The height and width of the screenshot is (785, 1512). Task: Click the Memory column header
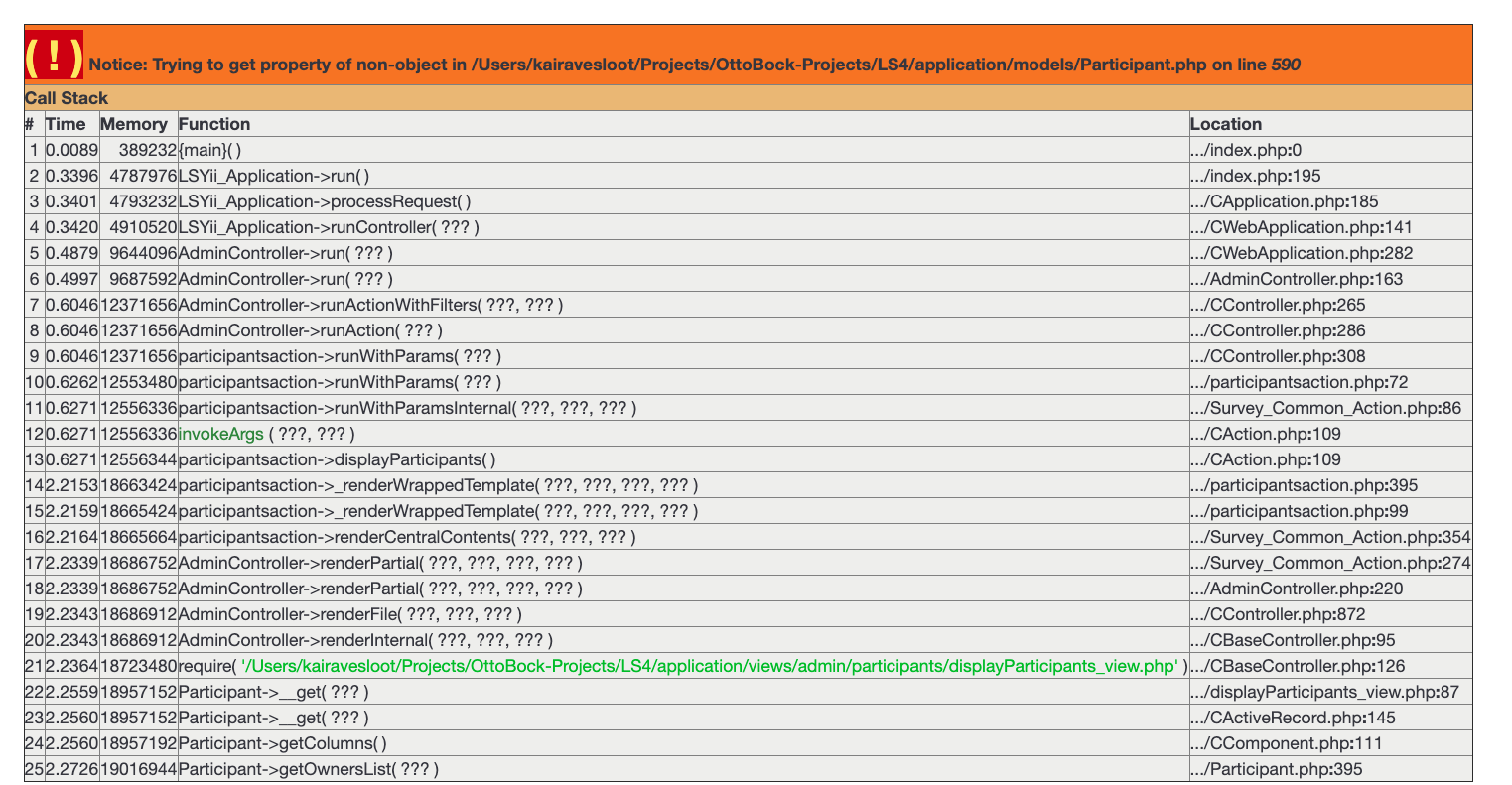pyautogui.click(x=134, y=124)
